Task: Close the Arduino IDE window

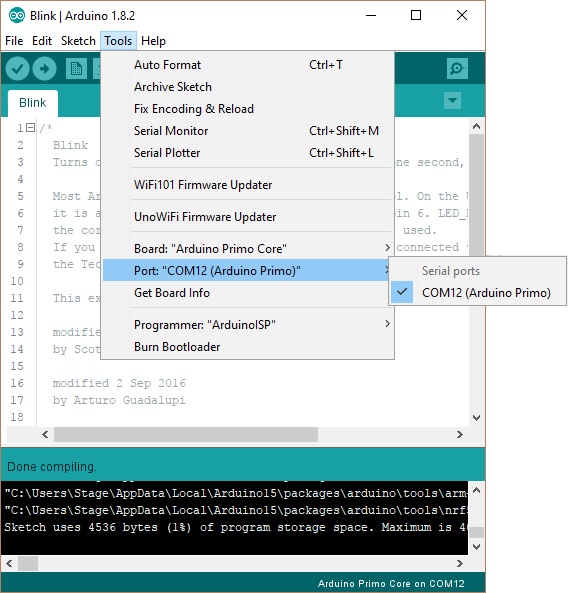Action: point(462,16)
